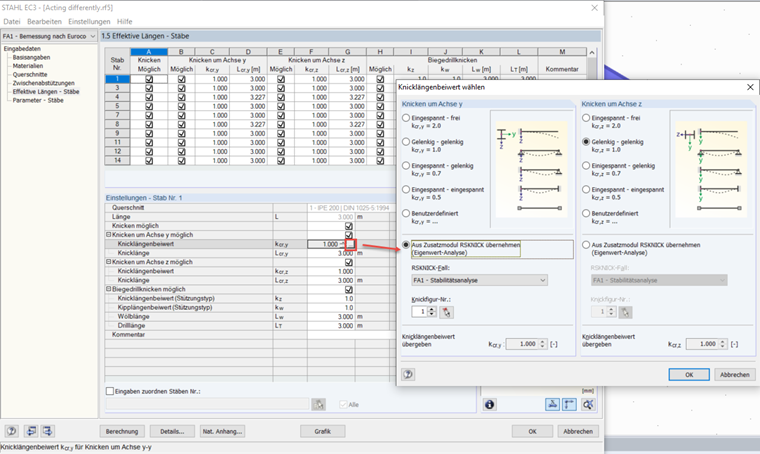Choose 'Eingespannt - eingespannt' for axis z
This screenshot has width=760, height=454.
click(x=586, y=189)
